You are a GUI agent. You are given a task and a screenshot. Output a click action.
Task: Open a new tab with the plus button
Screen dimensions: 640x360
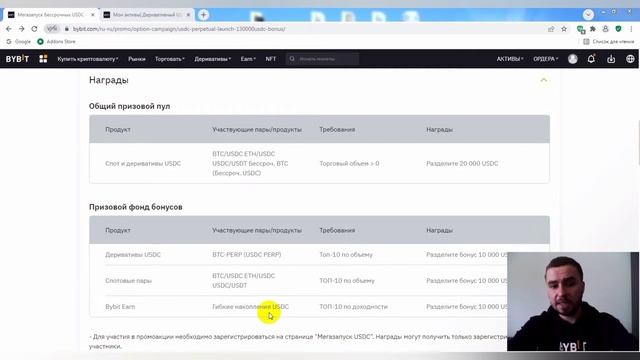[203, 15]
